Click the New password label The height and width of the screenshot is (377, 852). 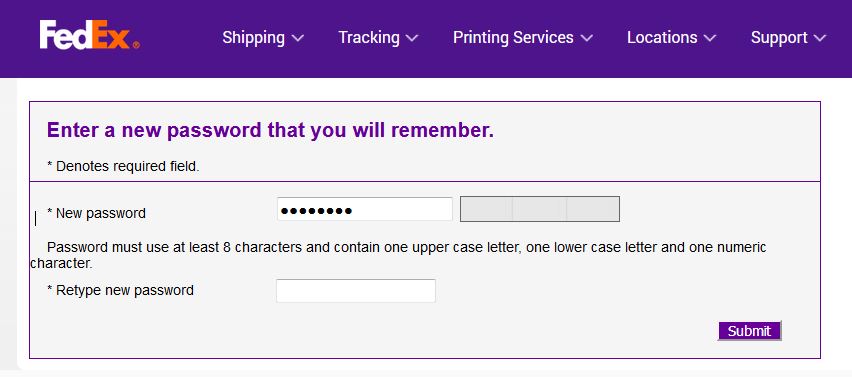(96, 213)
